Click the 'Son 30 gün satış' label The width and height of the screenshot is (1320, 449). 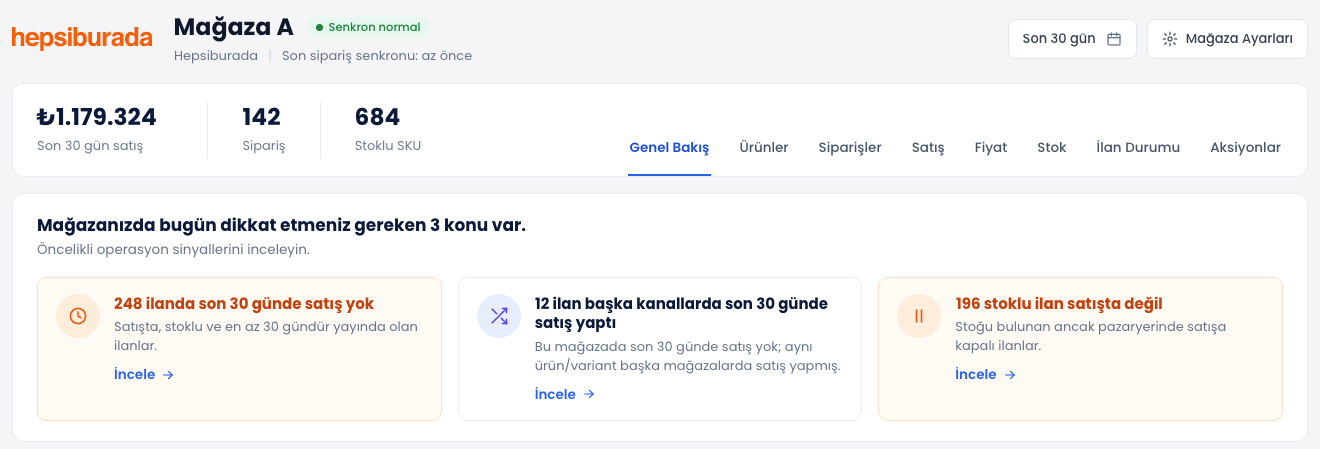[x=90, y=146]
